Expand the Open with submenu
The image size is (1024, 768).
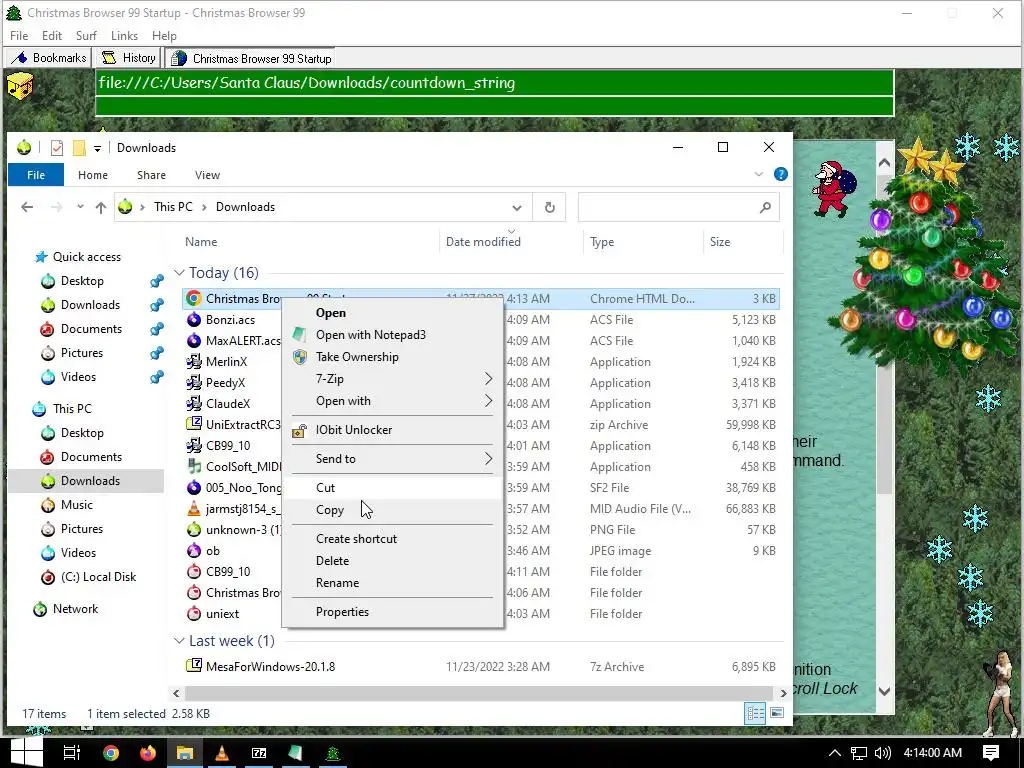click(392, 401)
